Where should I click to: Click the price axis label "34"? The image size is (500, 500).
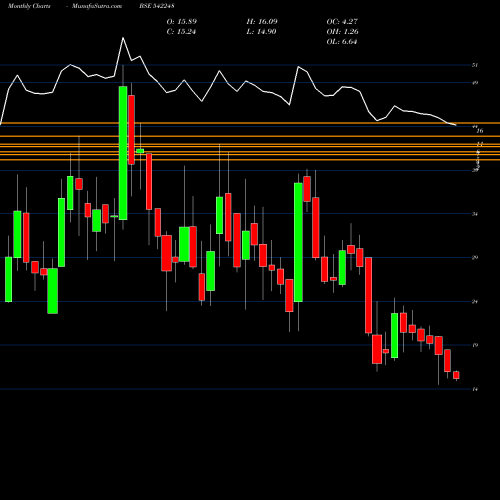coord(475,214)
